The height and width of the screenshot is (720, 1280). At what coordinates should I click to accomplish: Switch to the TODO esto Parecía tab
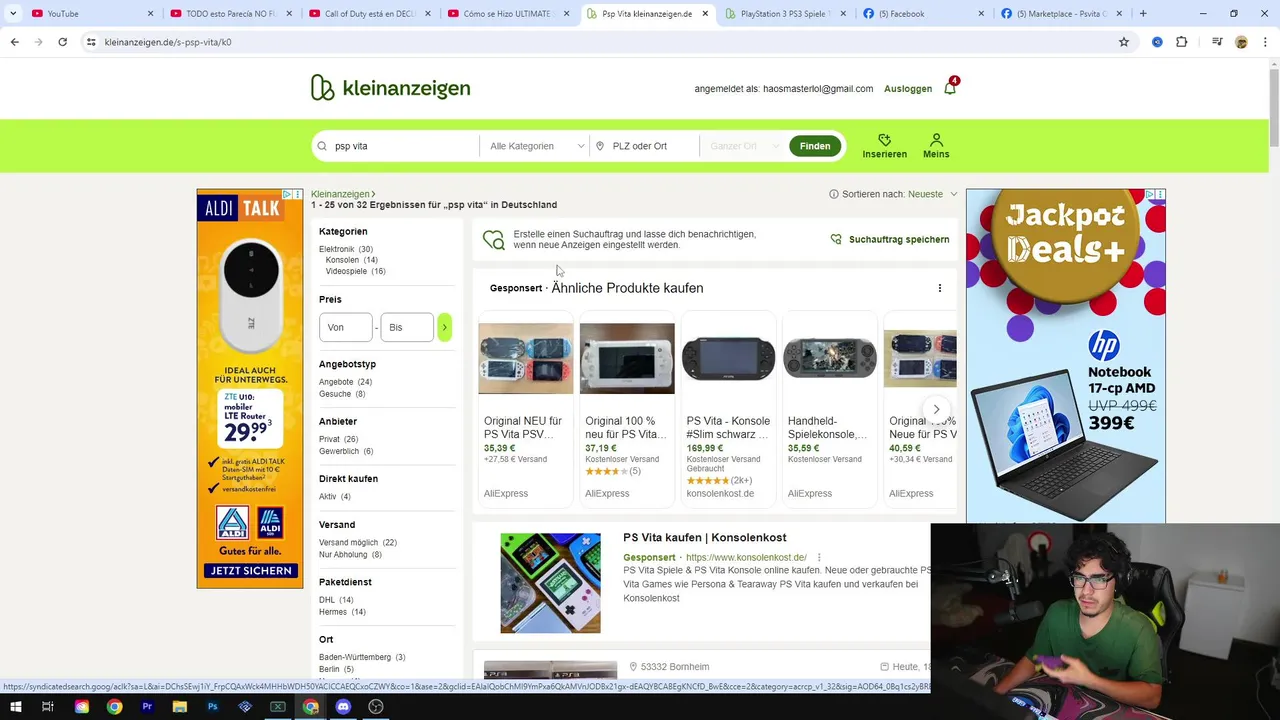pyautogui.click(x=230, y=14)
